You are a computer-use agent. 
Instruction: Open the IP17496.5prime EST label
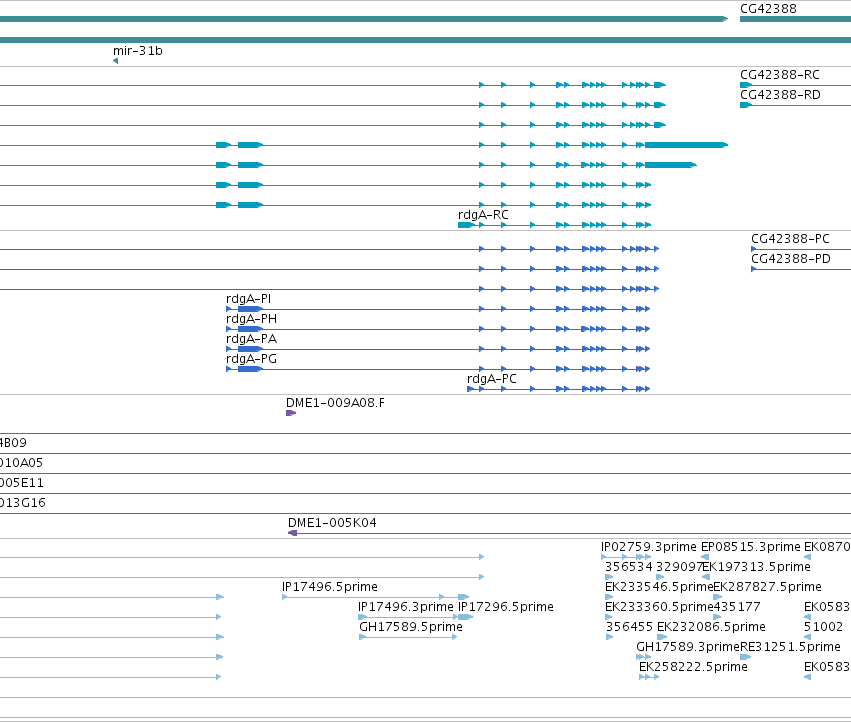pos(329,587)
